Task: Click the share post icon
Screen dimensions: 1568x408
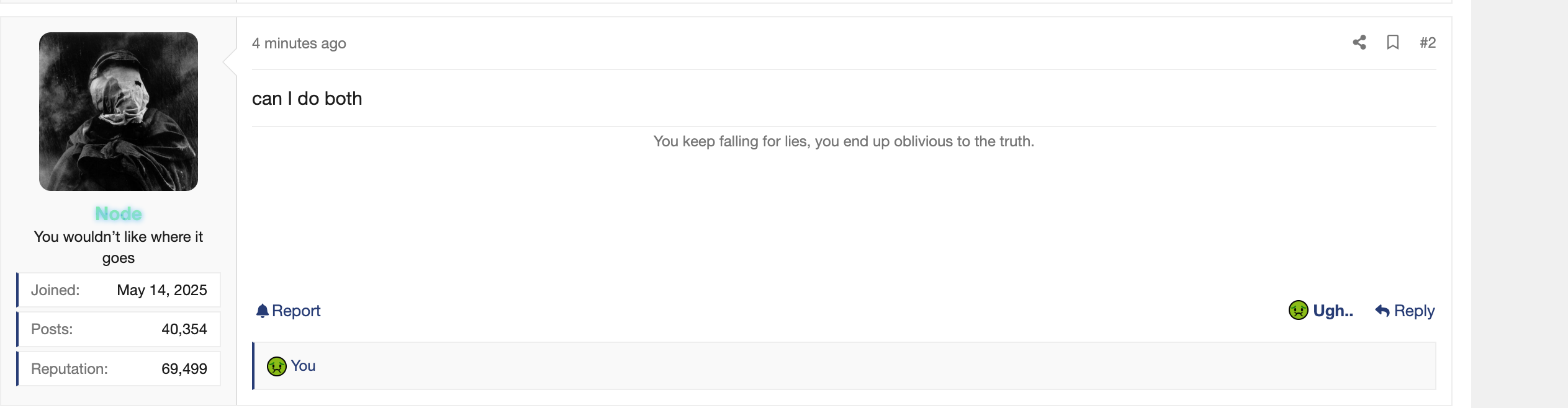Action: click(x=1359, y=42)
